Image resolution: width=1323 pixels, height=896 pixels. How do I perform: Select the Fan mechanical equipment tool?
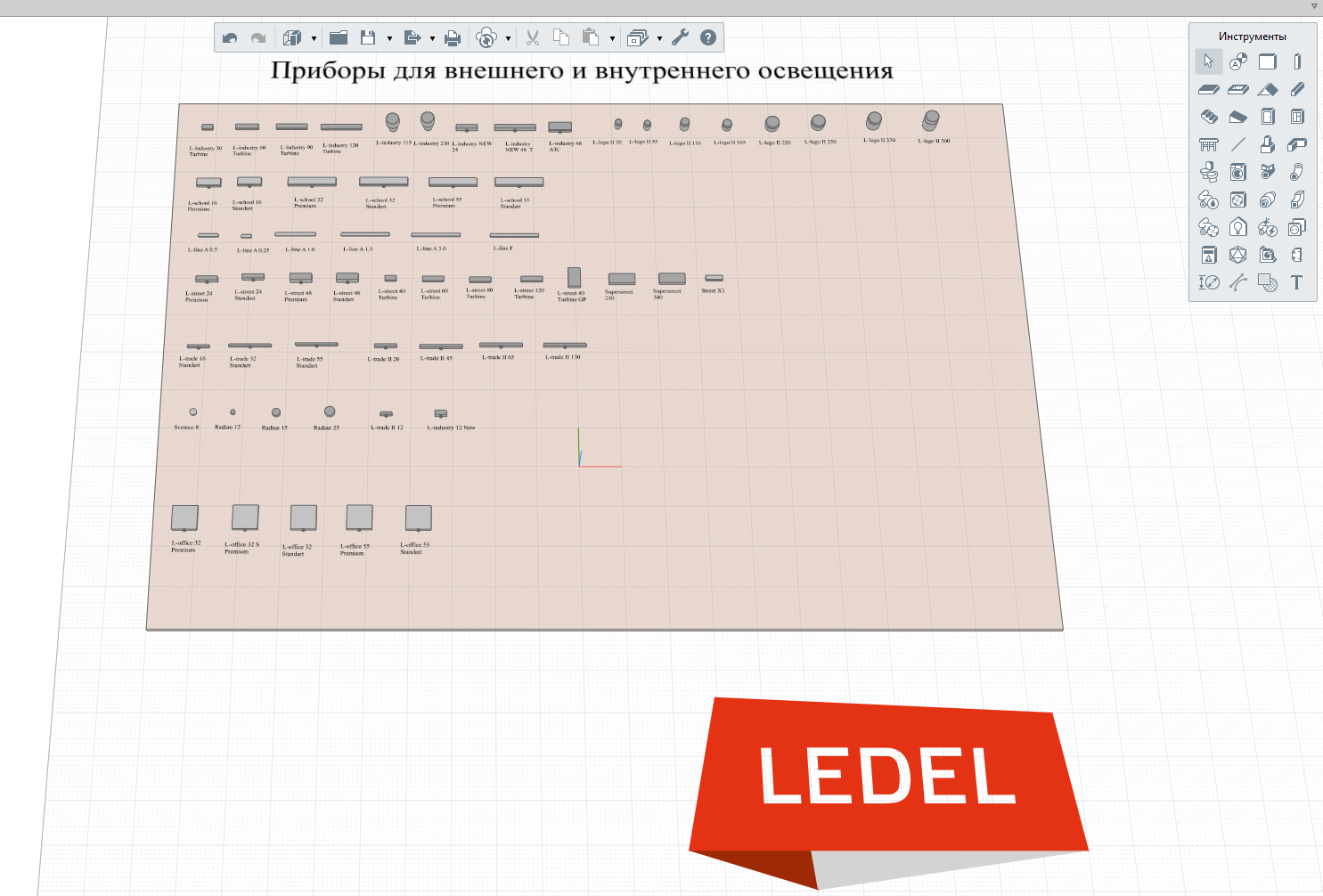[1238, 200]
